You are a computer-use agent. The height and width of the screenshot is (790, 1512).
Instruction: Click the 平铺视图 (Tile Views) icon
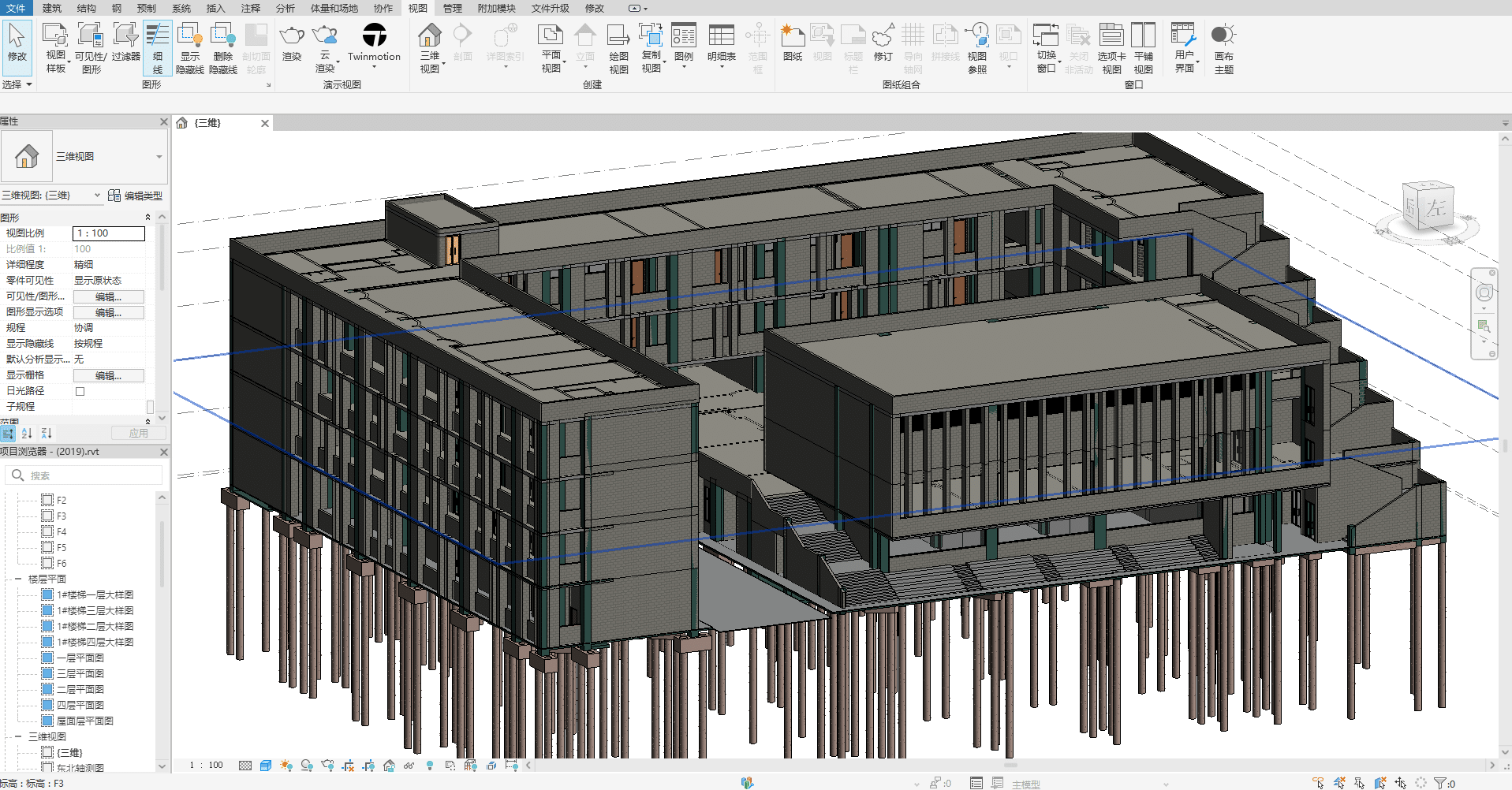pos(1143,36)
